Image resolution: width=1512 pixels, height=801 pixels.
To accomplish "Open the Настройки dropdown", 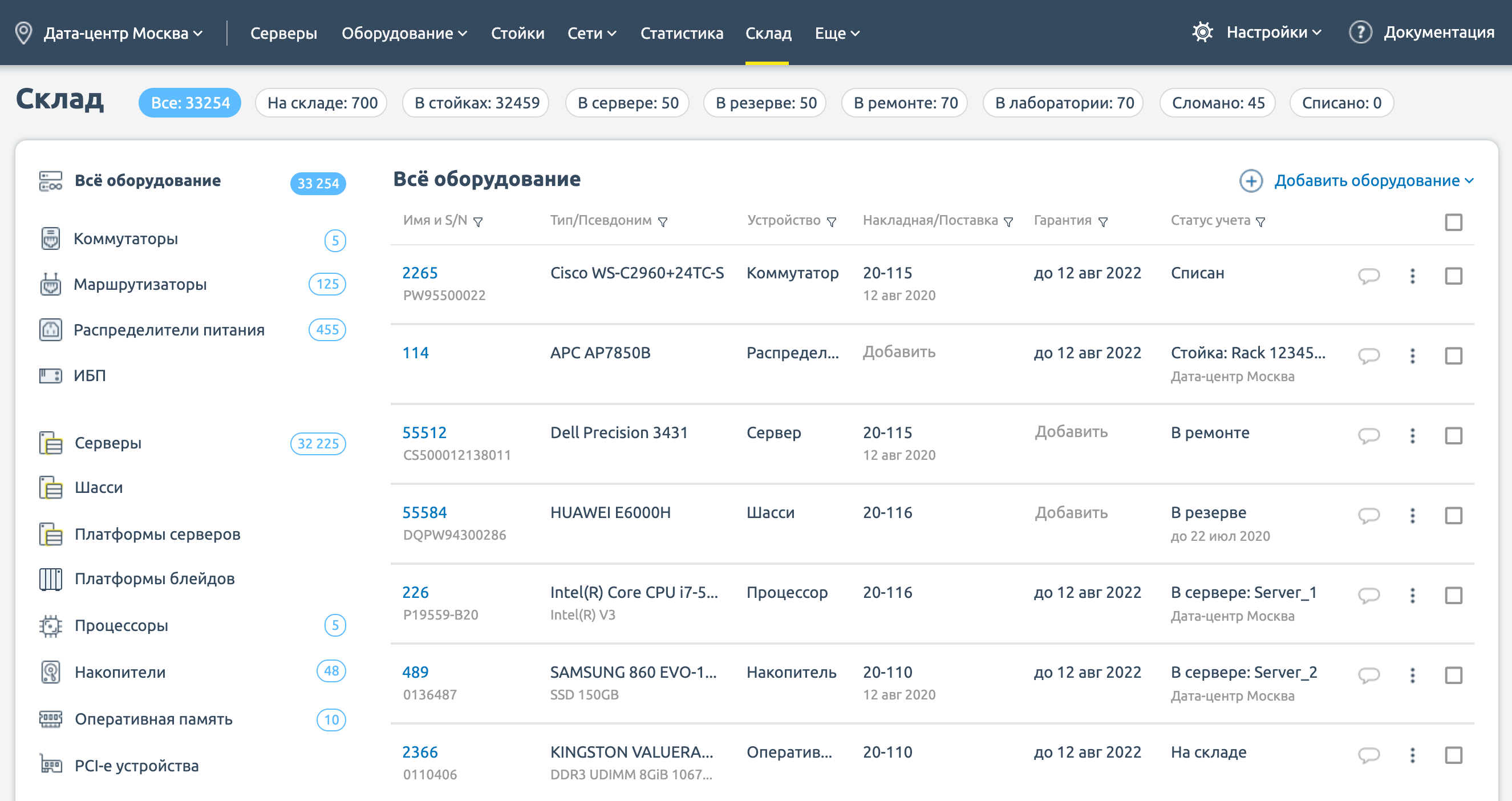I will pyautogui.click(x=1274, y=33).
